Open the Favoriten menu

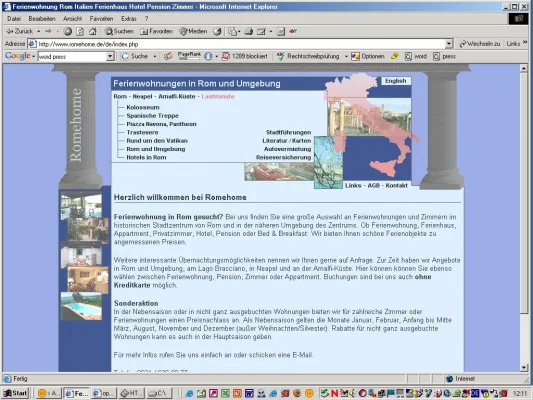tap(101, 19)
